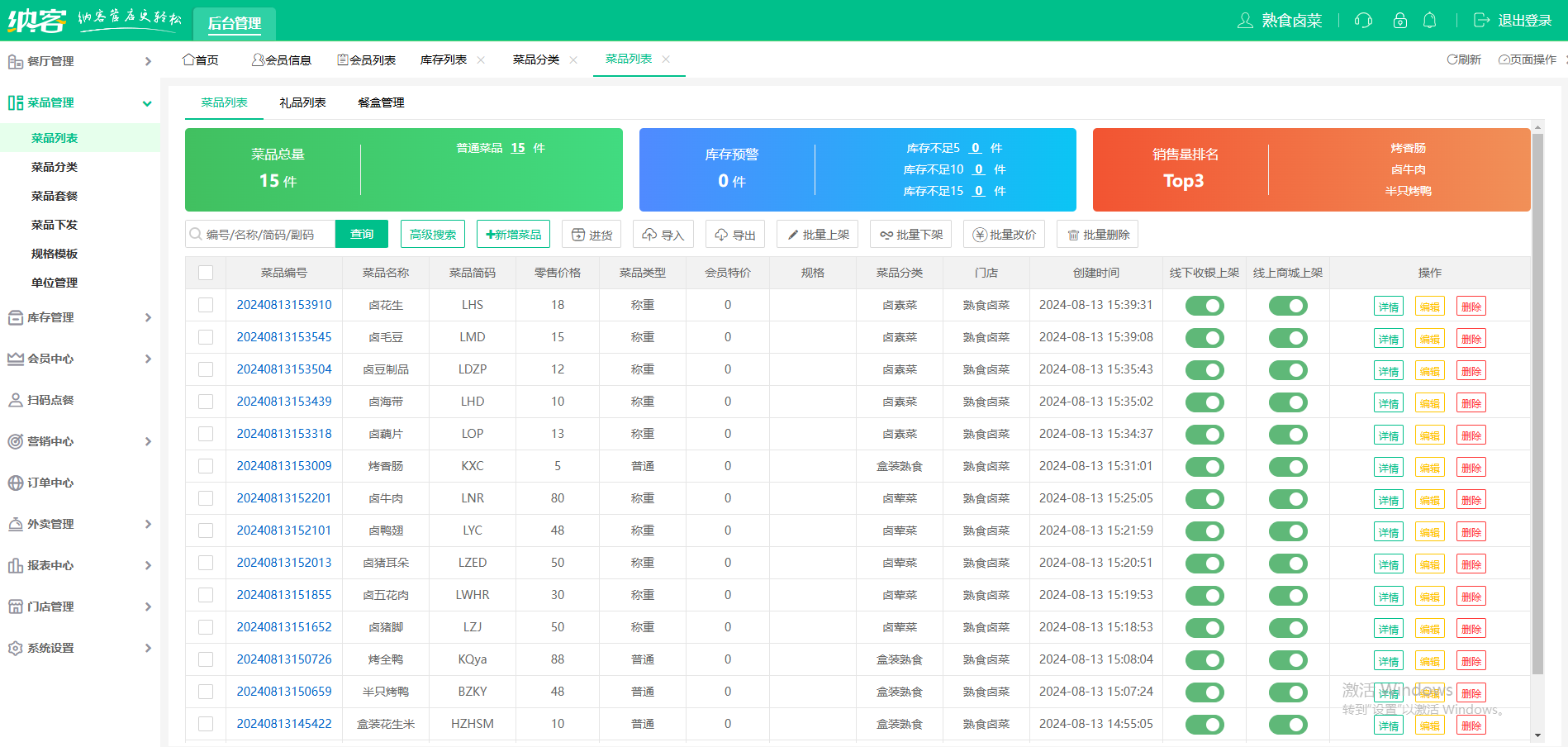Close the 库存列表 tab
The image size is (1568, 747).
pos(481,59)
